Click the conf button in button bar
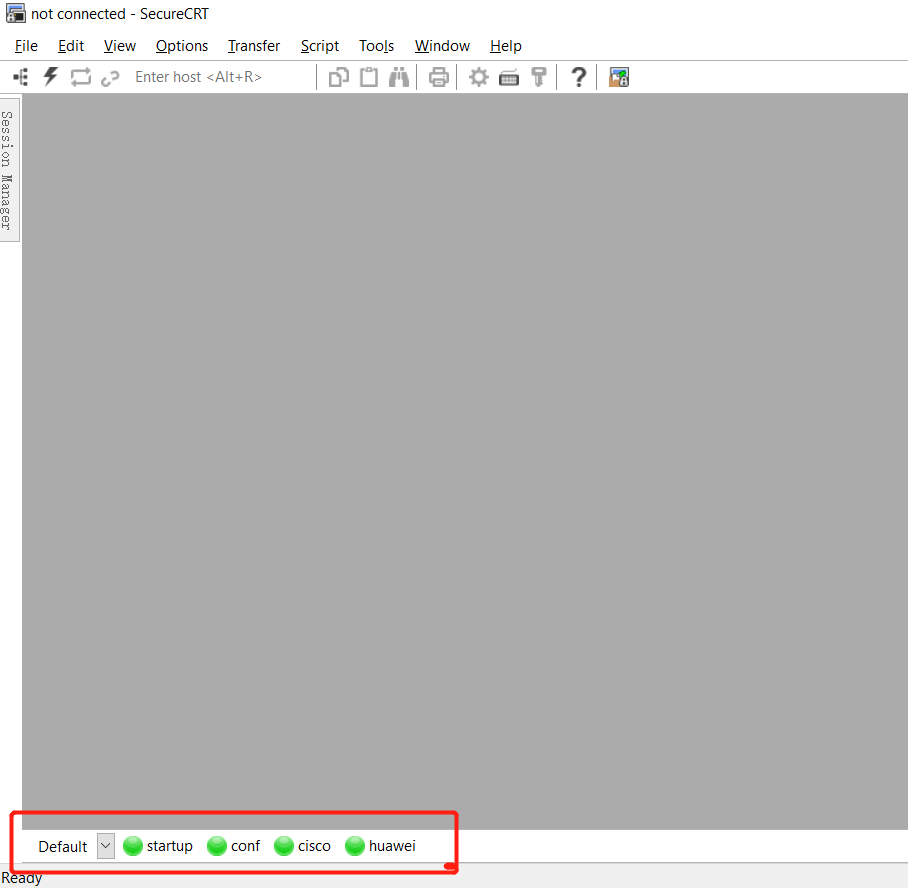Image resolution: width=908 pixels, height=888 pixels. [x=234, y=846]
